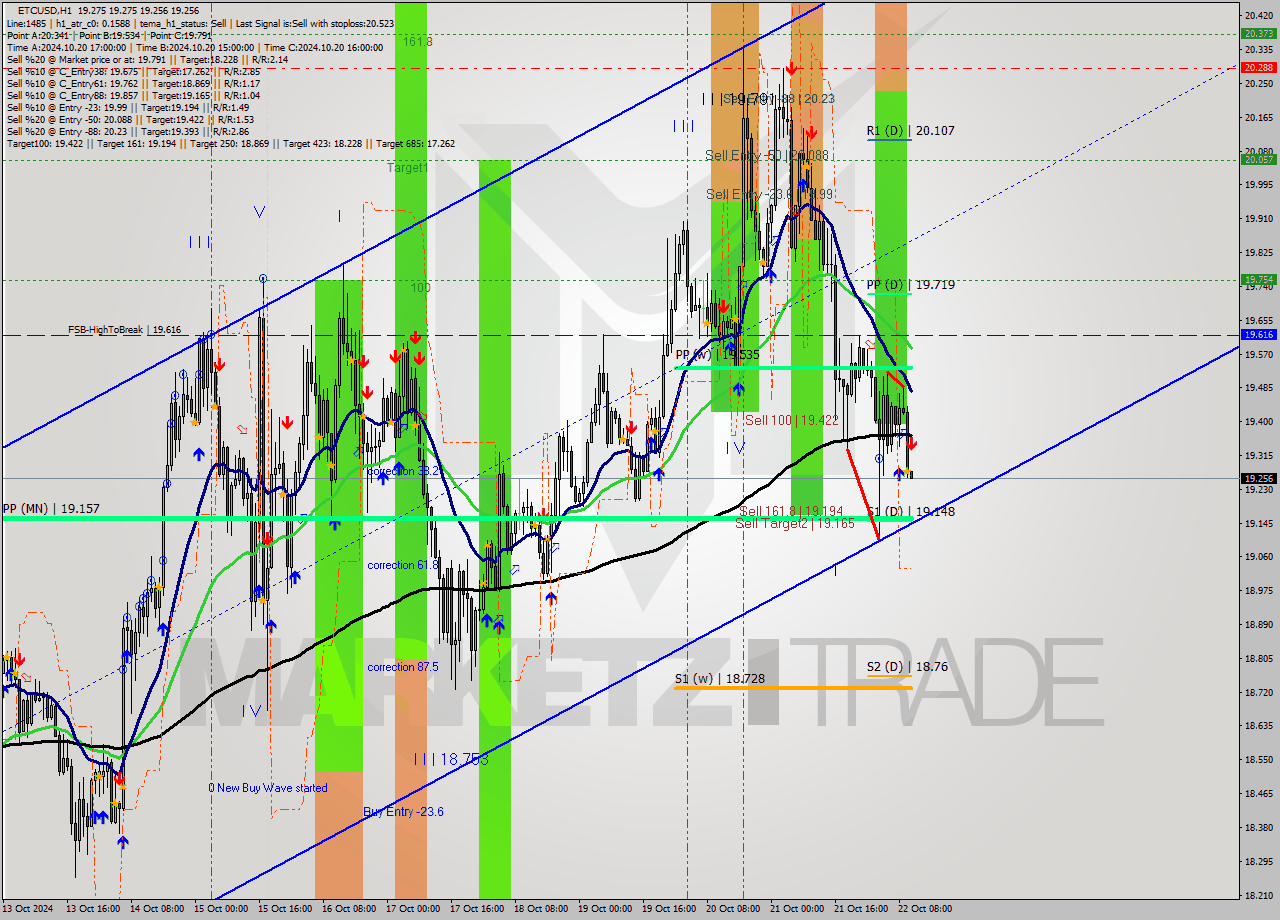1280x920 pixels.
Task: Click the 'S2 (D) | 18.76' support label
Action: coord(906,666)
